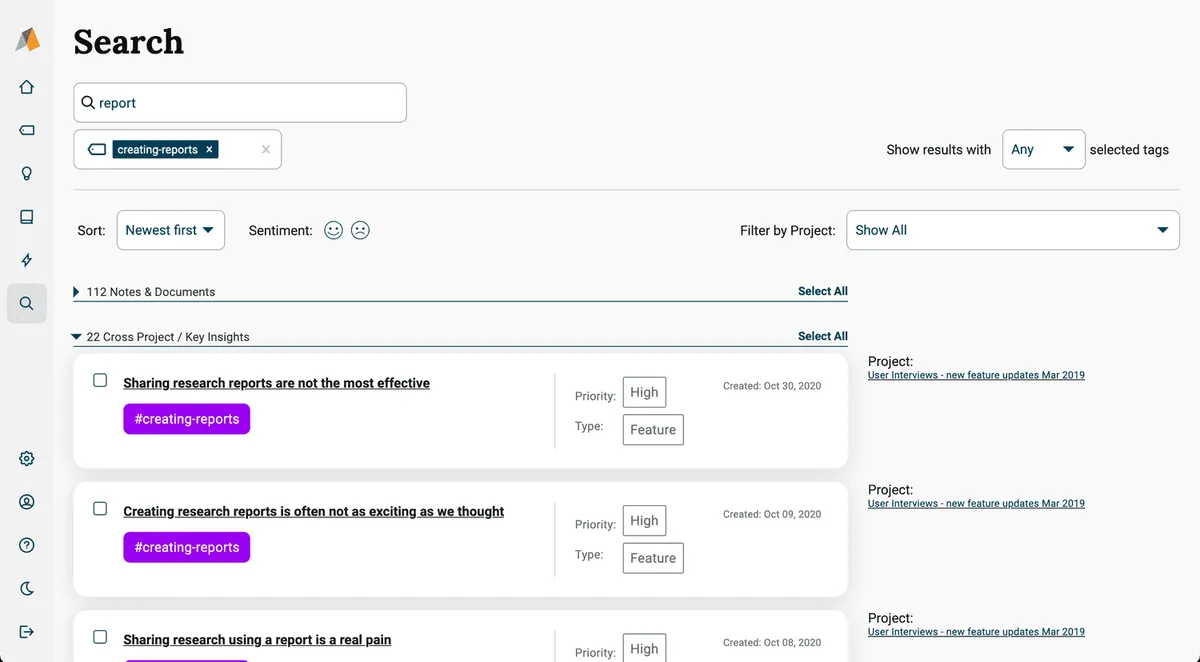This screenshot has height=662, width=1200.
Task: Open project link beside the Oct 08, 2020 insight
Action: pyautogui.click(x=976, y=631)
